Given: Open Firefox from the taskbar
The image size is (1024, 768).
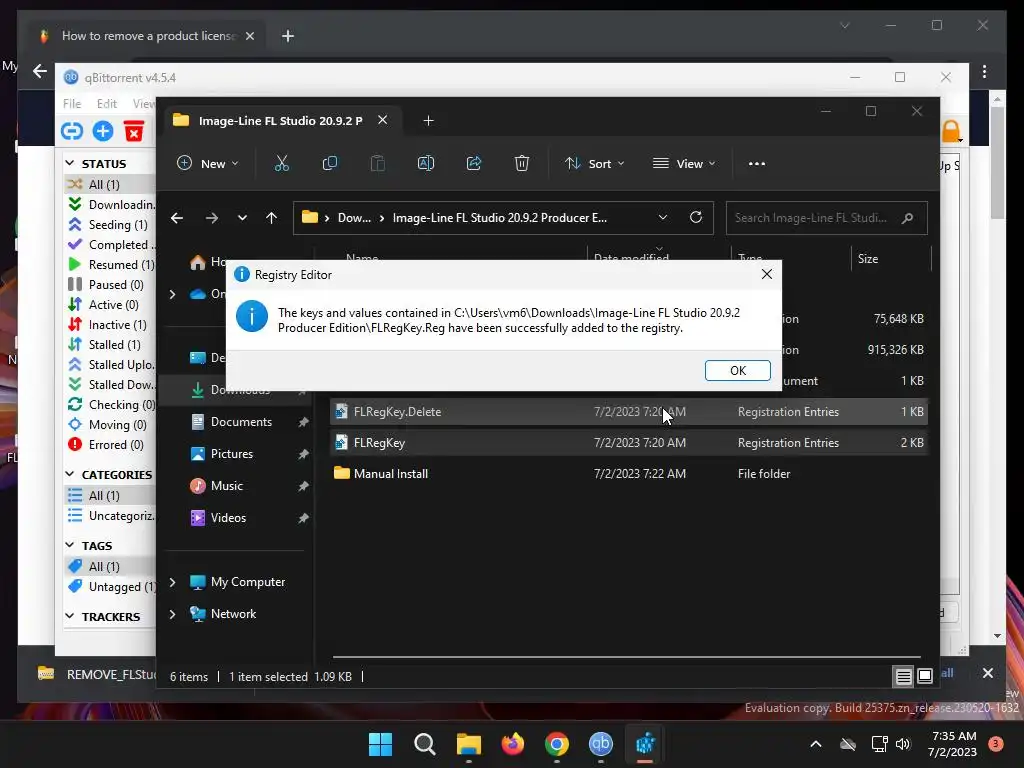Looking at the screenshot, I should point(513,744).
